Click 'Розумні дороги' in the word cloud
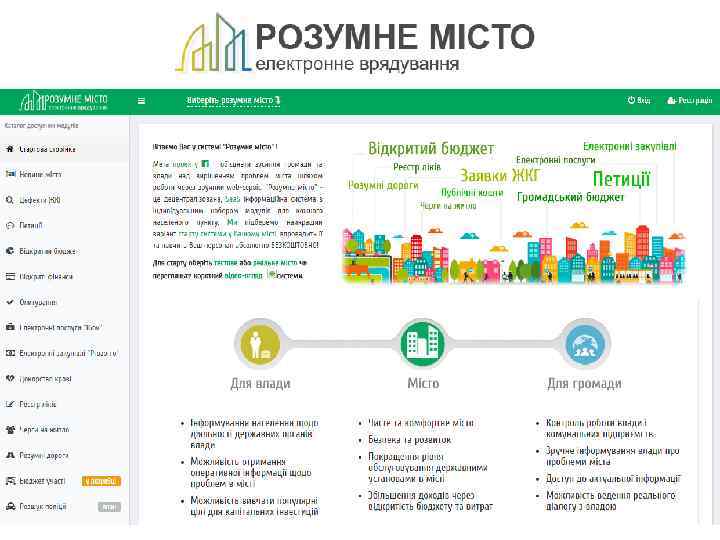This screenshot has height=540, width=720. click(383, 185)
